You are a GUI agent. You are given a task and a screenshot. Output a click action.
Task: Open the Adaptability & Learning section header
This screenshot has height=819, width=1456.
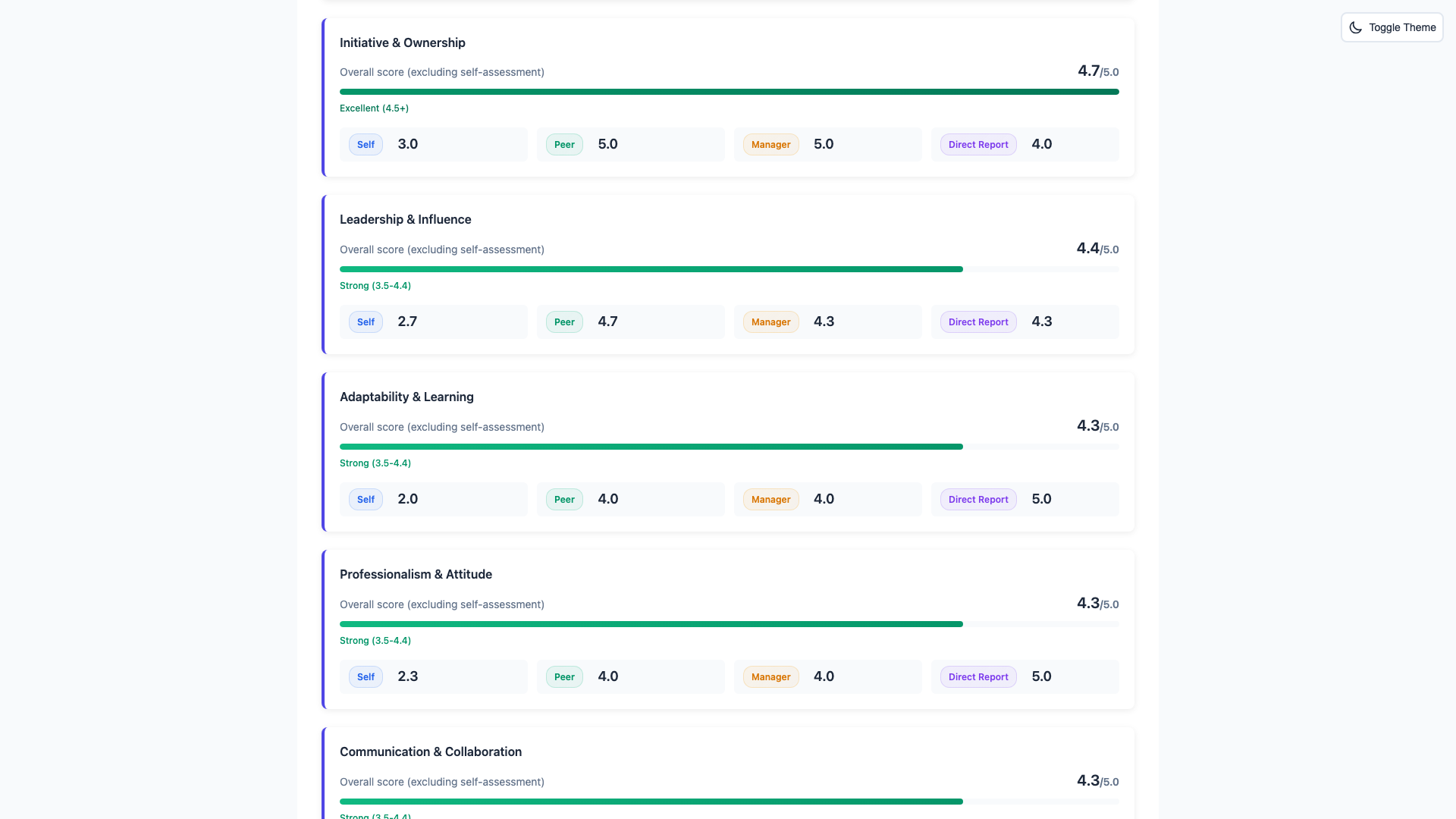coord(406,397)
